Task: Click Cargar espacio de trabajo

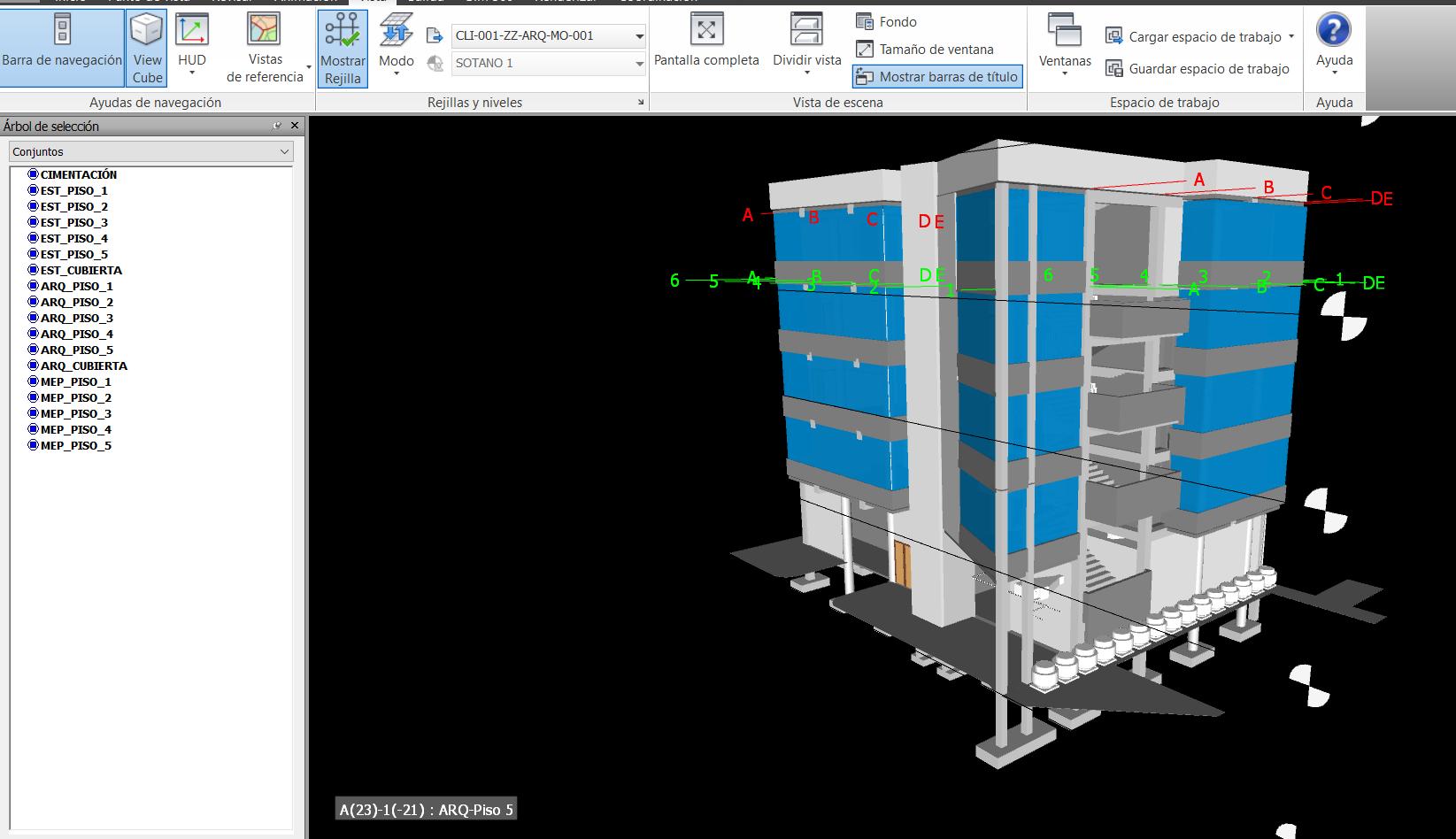Action: (x=1200, y=37)
